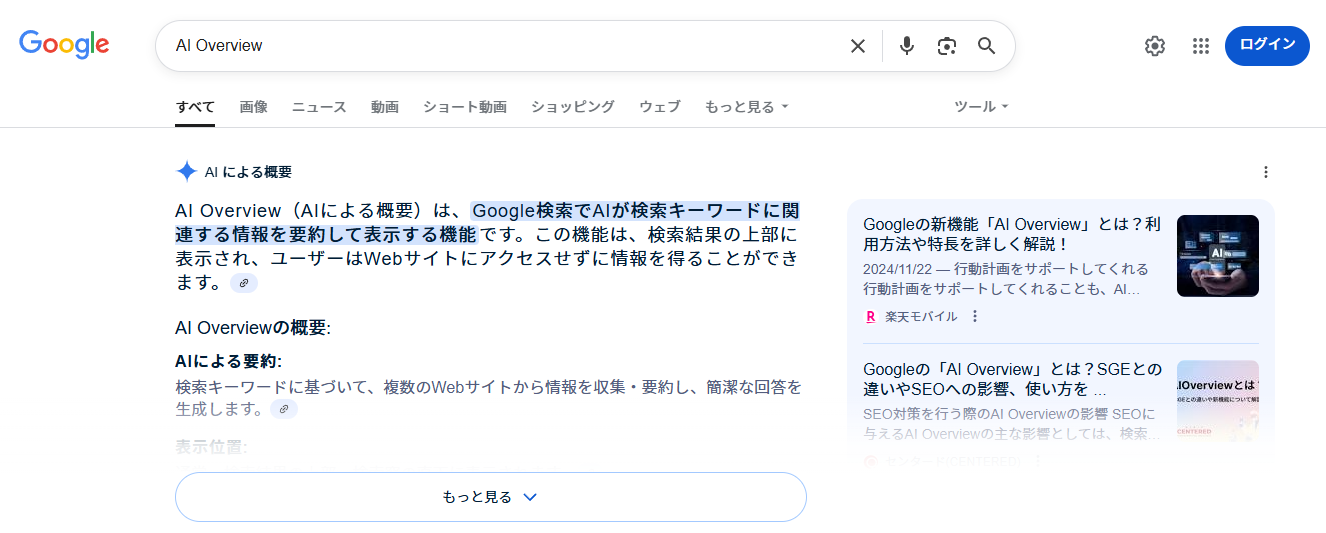The height and width of the screenshot is (533, 1326).
Task: Open three-dot options next to 楽天モバイル
Action: [x=975, y=316]
